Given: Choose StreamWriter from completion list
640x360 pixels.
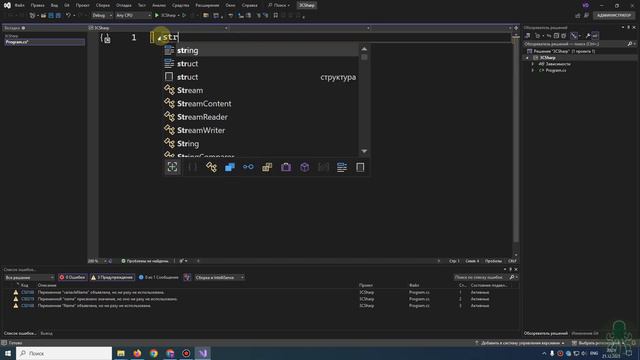Looking at the screenshot, I should click(x=261, y=130).
